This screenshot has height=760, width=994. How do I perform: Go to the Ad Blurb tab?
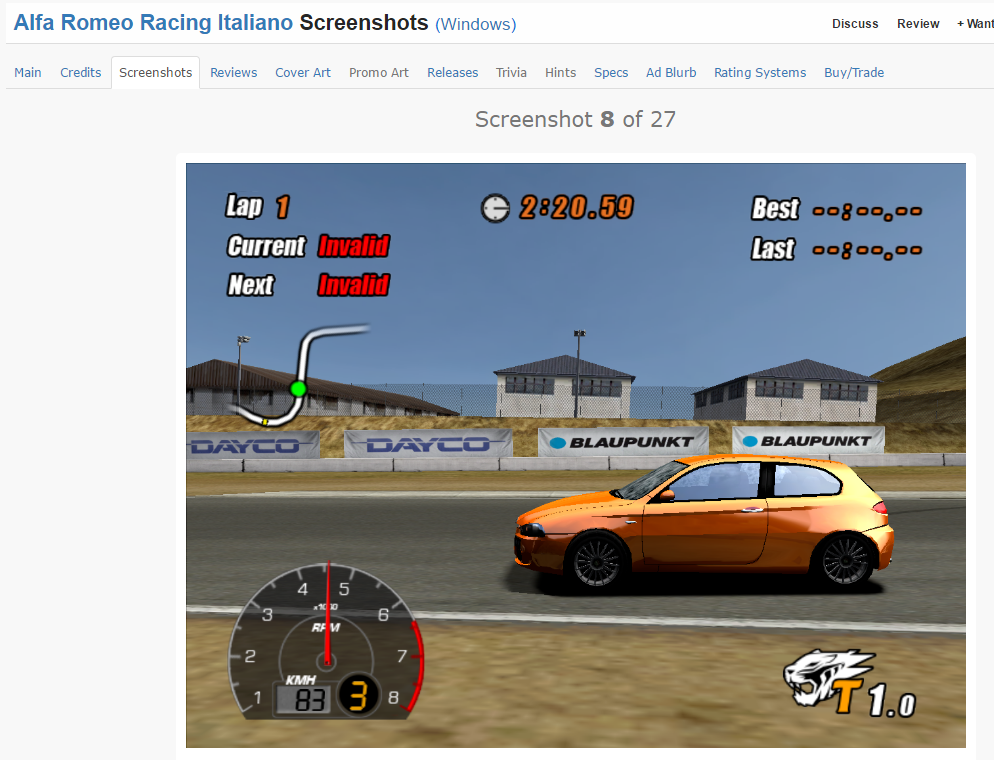point(671,73)
